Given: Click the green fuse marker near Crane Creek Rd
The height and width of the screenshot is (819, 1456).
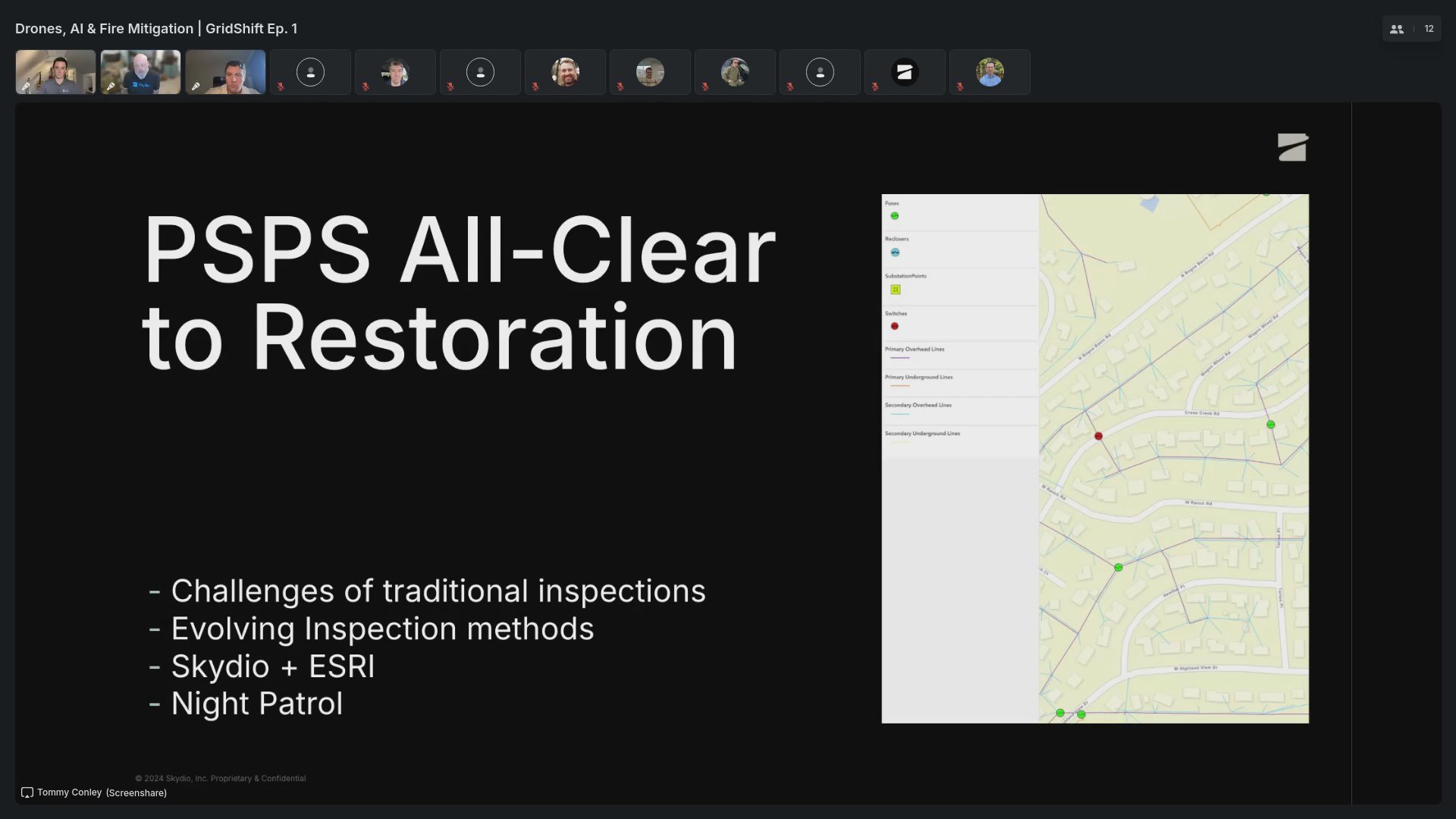Looking at the screenshot, I should click(x=1271, y=425).
